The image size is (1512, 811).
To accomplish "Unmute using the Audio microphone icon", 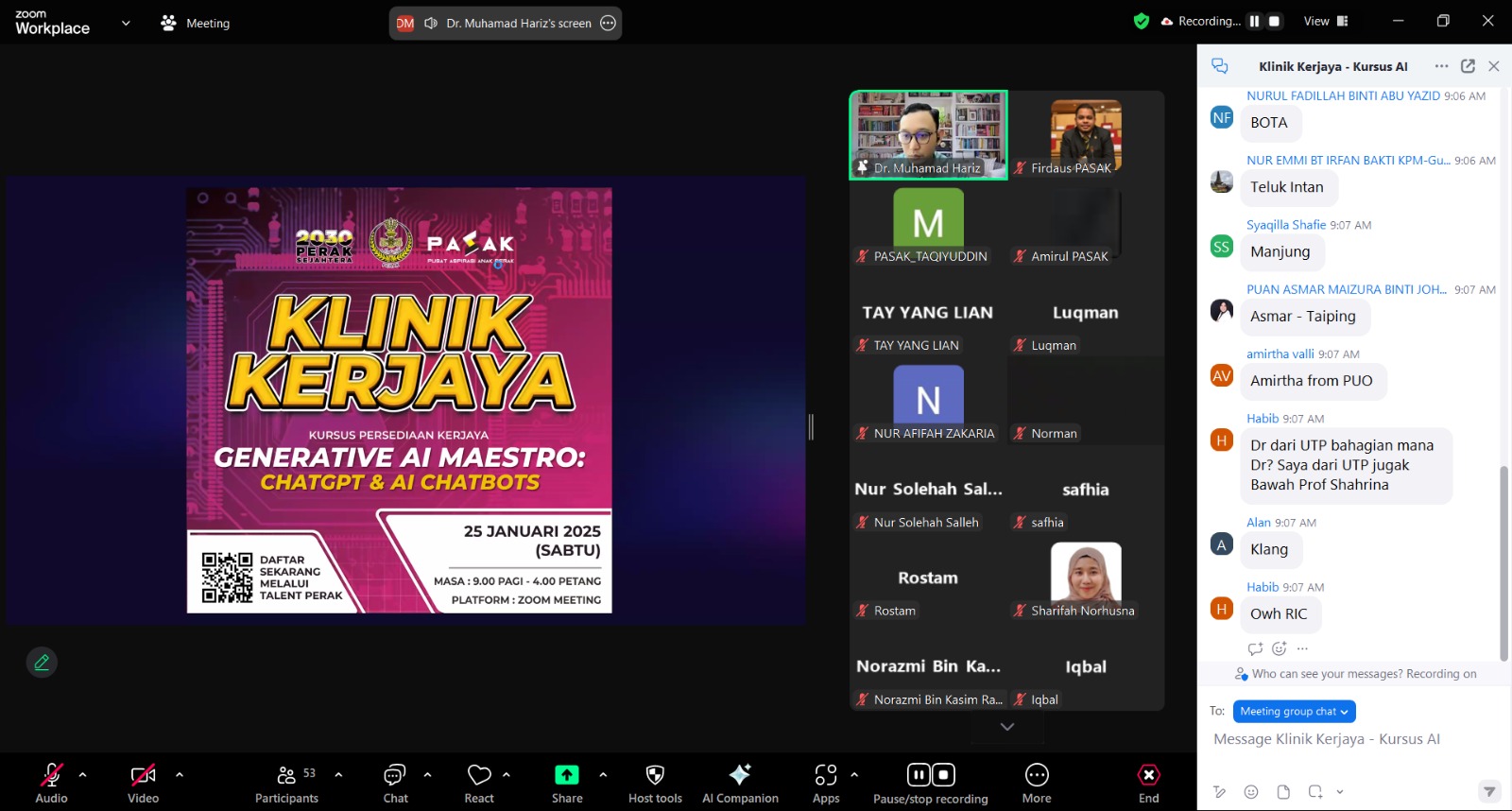I will point(51,775).
